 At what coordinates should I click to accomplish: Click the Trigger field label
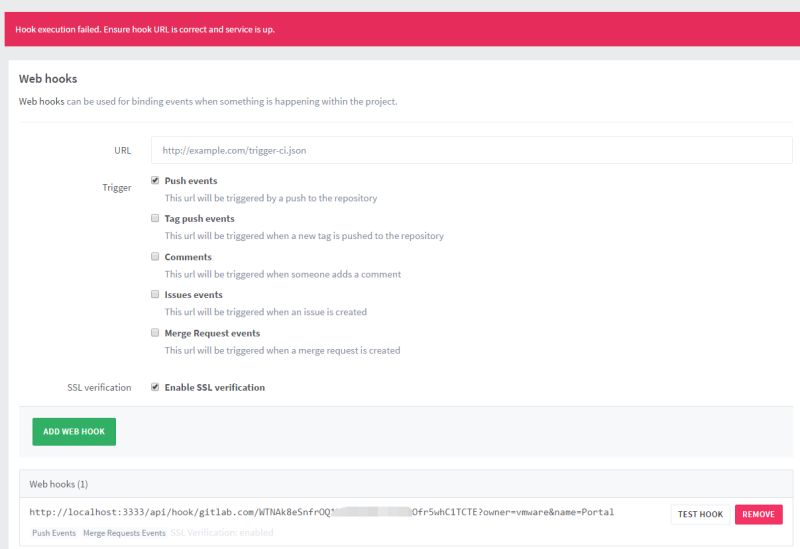pos(117,187)
